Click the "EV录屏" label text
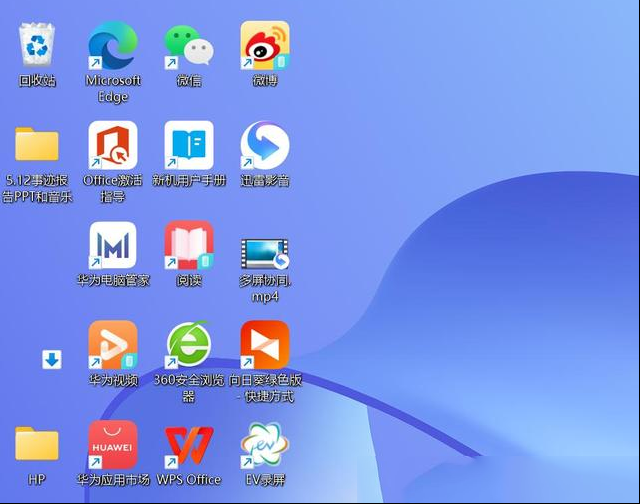 265,479
